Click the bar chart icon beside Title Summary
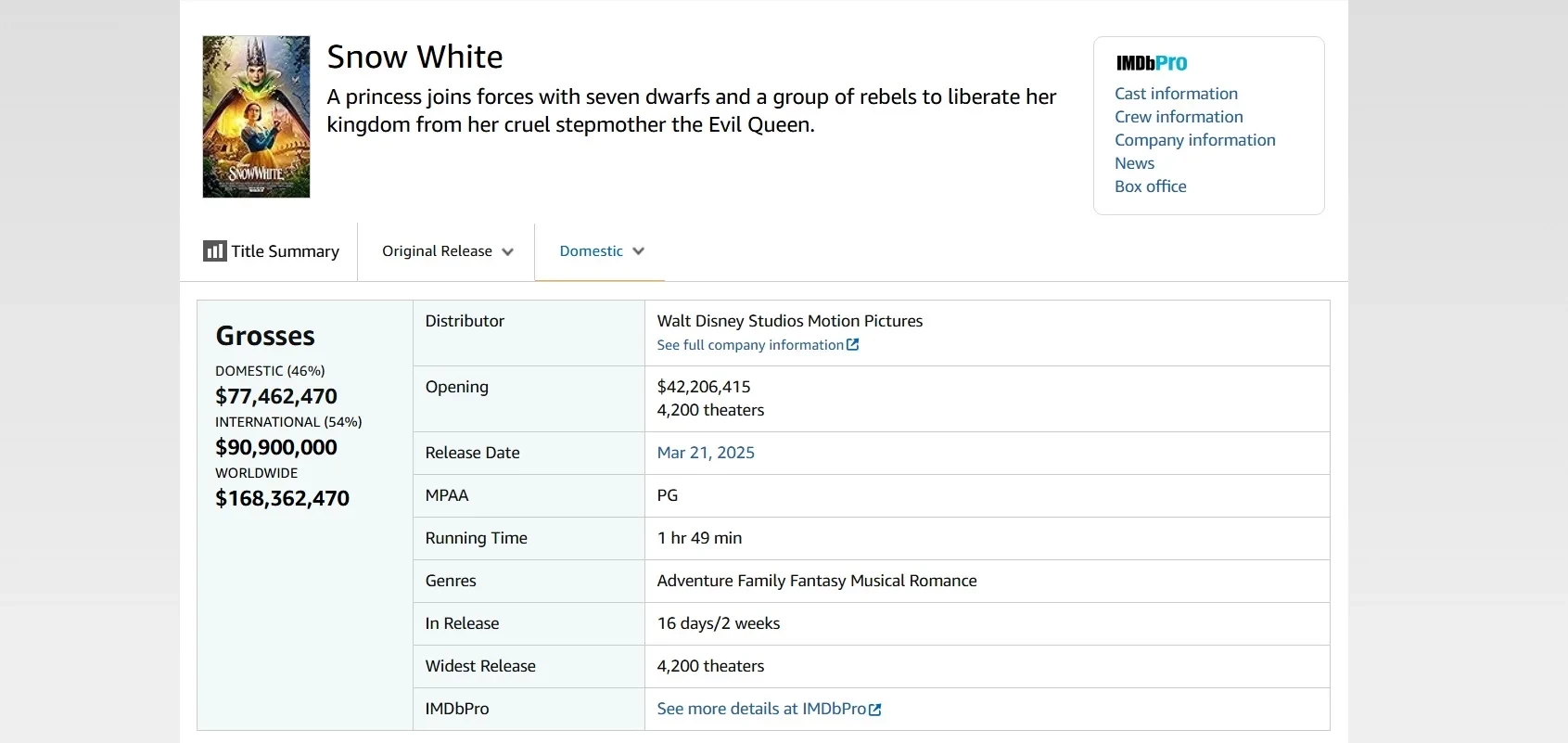The width and height of the screenshot is (1568, 743). coord(214,251)
